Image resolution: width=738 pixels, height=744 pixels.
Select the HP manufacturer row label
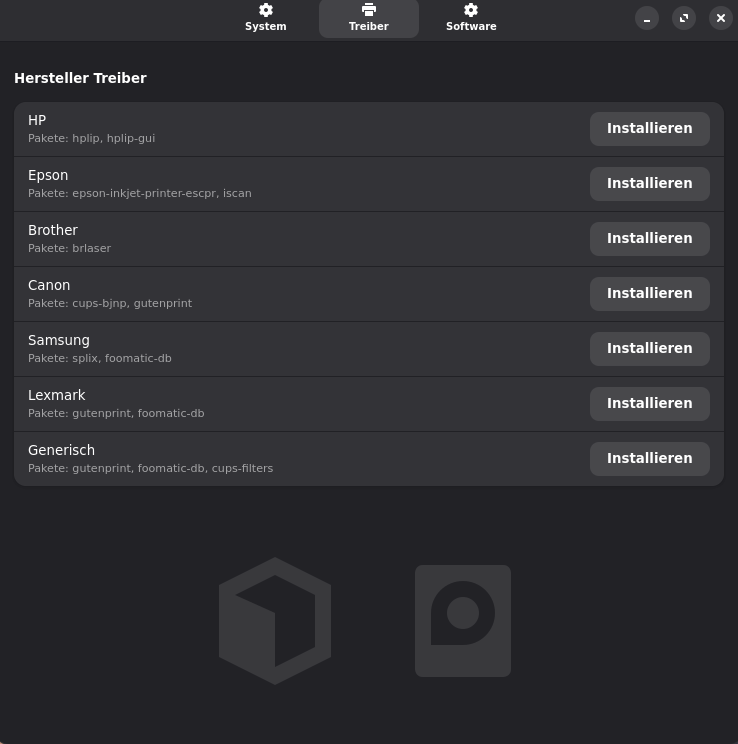(37, 120)
